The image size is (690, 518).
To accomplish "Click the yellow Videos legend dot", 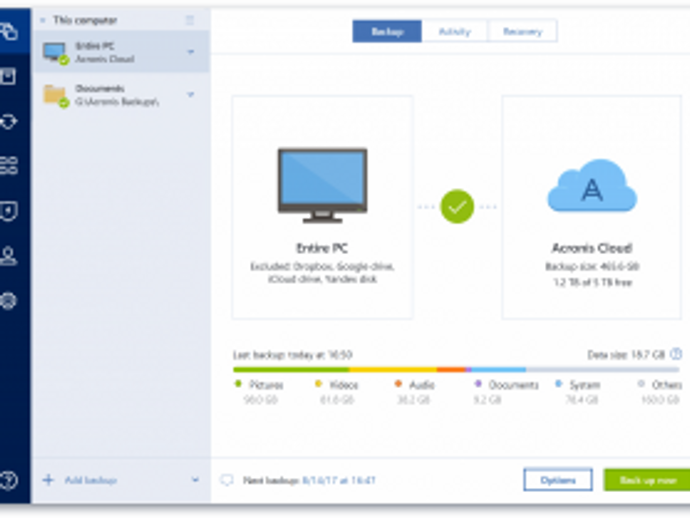I will coord(319,384).
